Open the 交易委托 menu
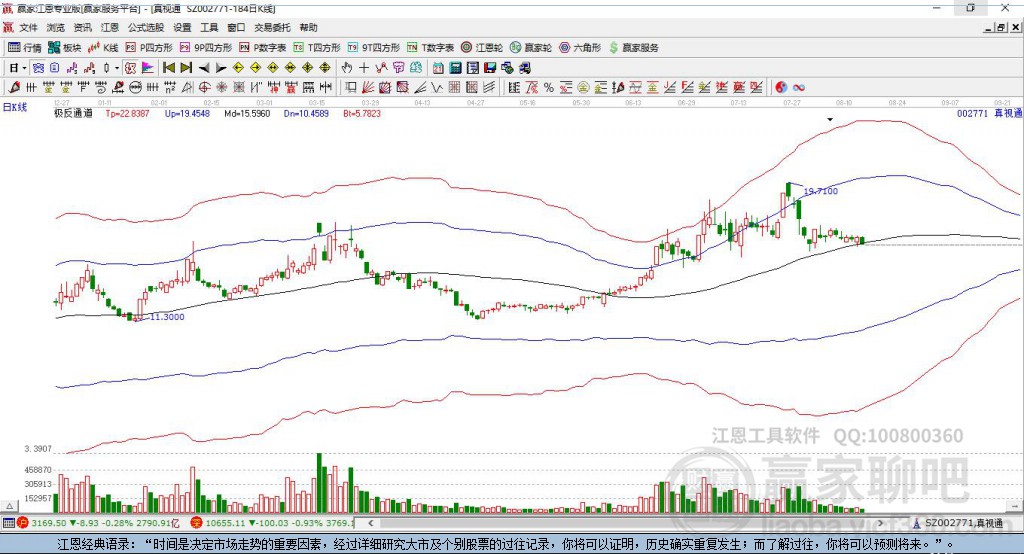This screenshot has height=554, width=1024. click(x=272, y=27)
